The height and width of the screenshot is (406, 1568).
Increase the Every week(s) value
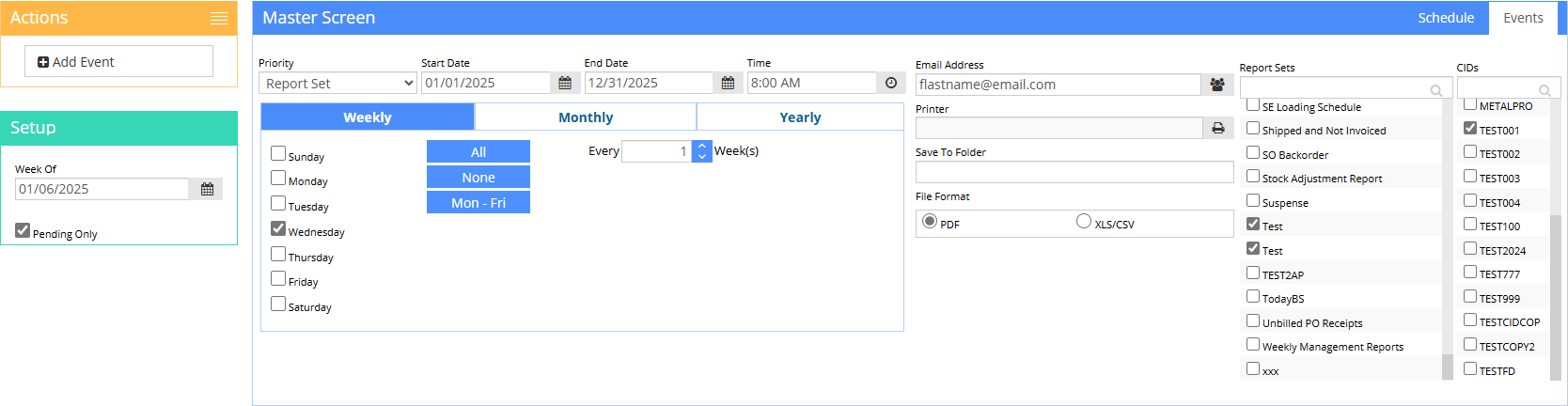pos(702,146)
